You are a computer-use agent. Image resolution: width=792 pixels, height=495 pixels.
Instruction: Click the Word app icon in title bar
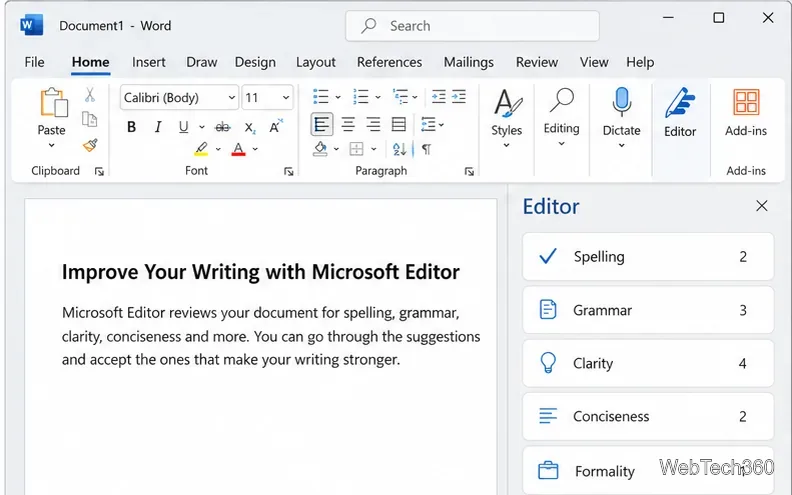click(31, 25)
